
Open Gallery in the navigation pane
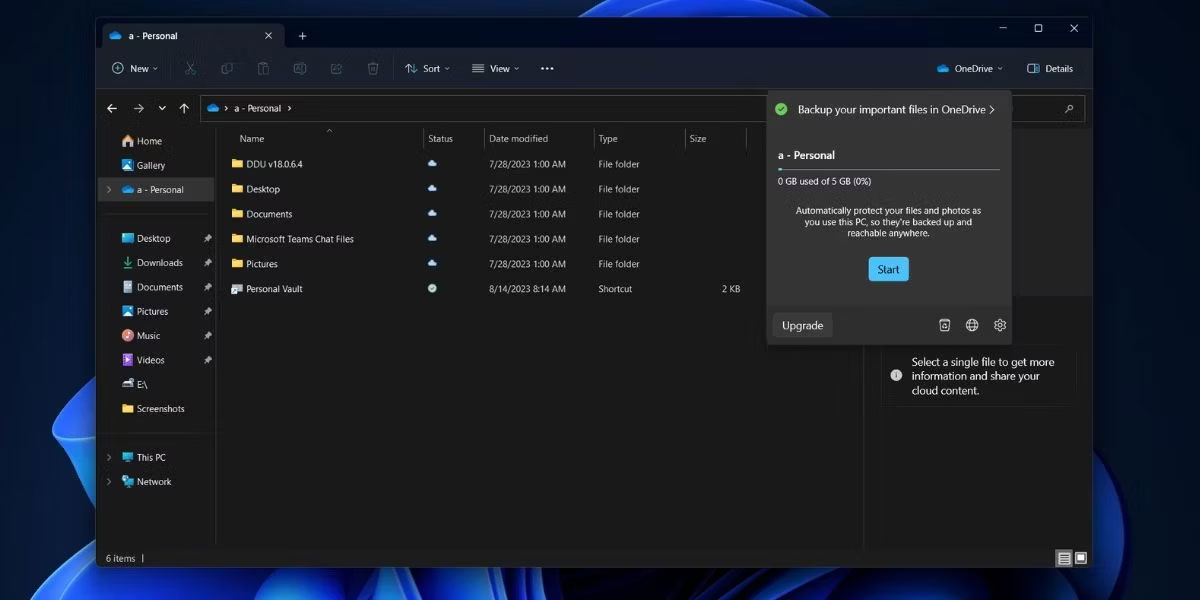pyautogui.click(x=143, y=165)
